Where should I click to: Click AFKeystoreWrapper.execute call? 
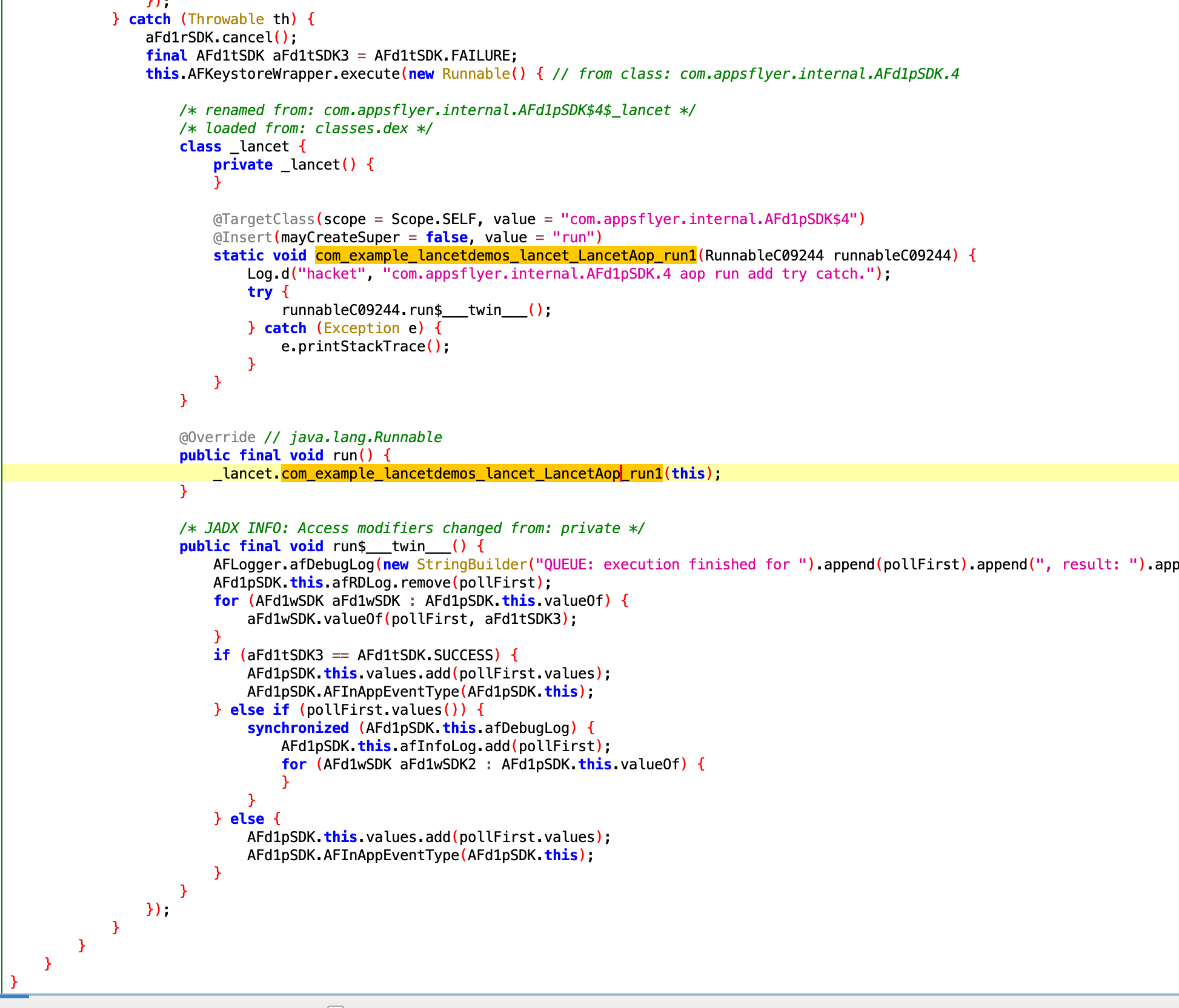pyautogui.click(x=293, y=74)
